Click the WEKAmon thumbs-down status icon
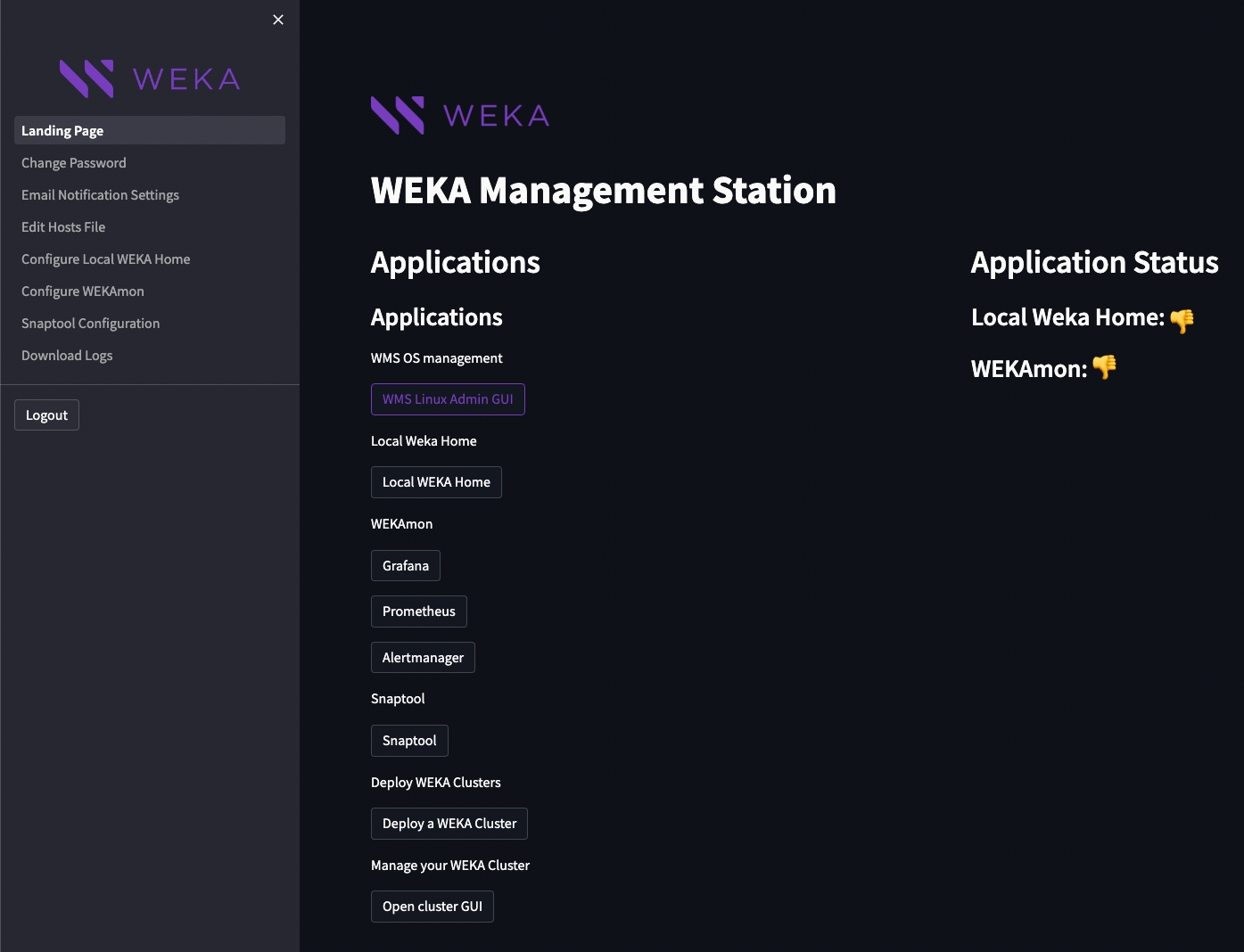The height and width of the screenshot is (952, 1244). click(1104, 367)
